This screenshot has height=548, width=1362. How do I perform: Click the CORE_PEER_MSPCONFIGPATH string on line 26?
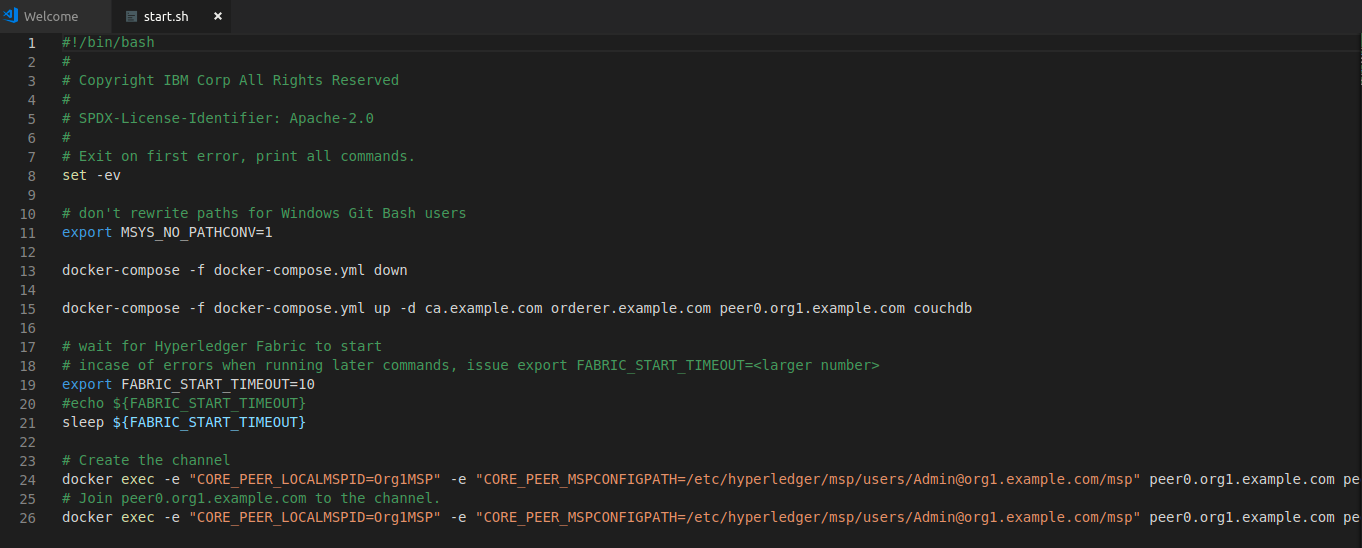tap(808, 517)
